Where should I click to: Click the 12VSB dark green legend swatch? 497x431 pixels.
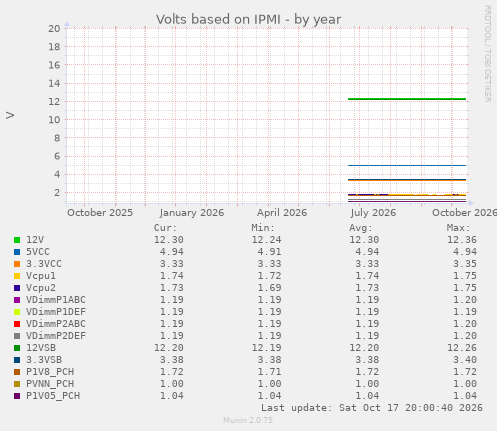[17, 348]
